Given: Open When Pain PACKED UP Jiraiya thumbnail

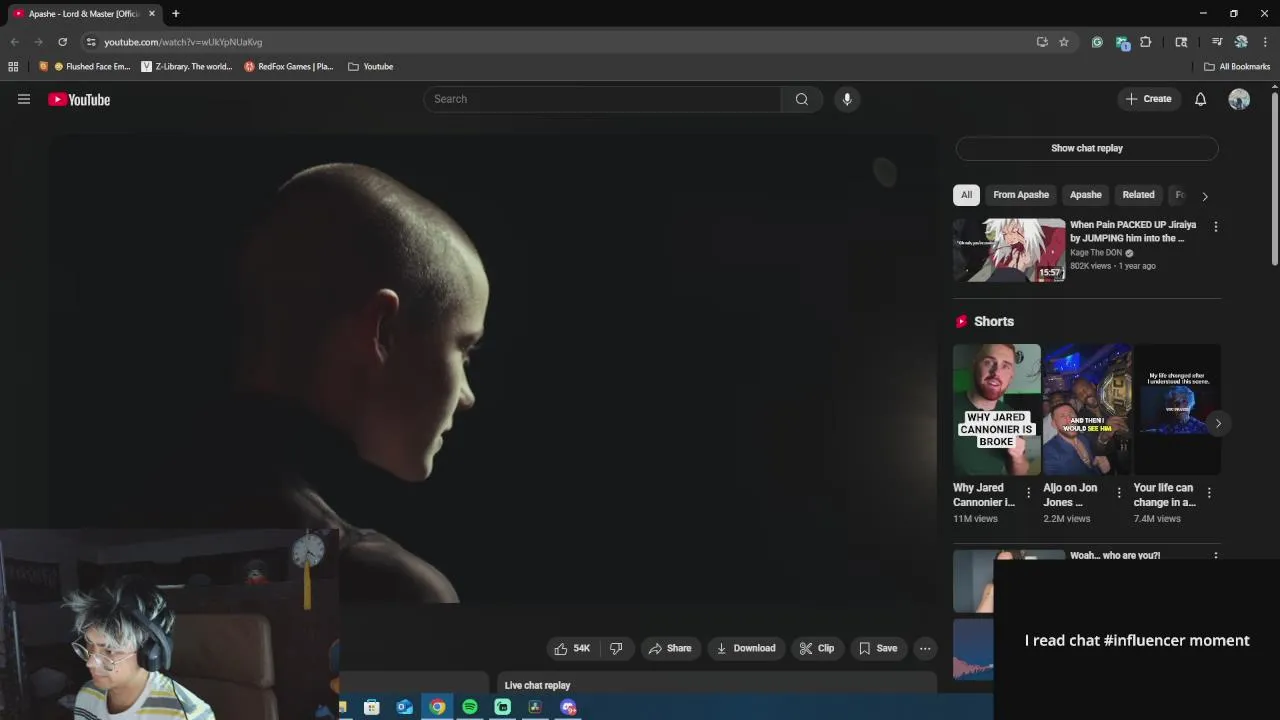Looking at the screenshot, I should point(1009,250).
